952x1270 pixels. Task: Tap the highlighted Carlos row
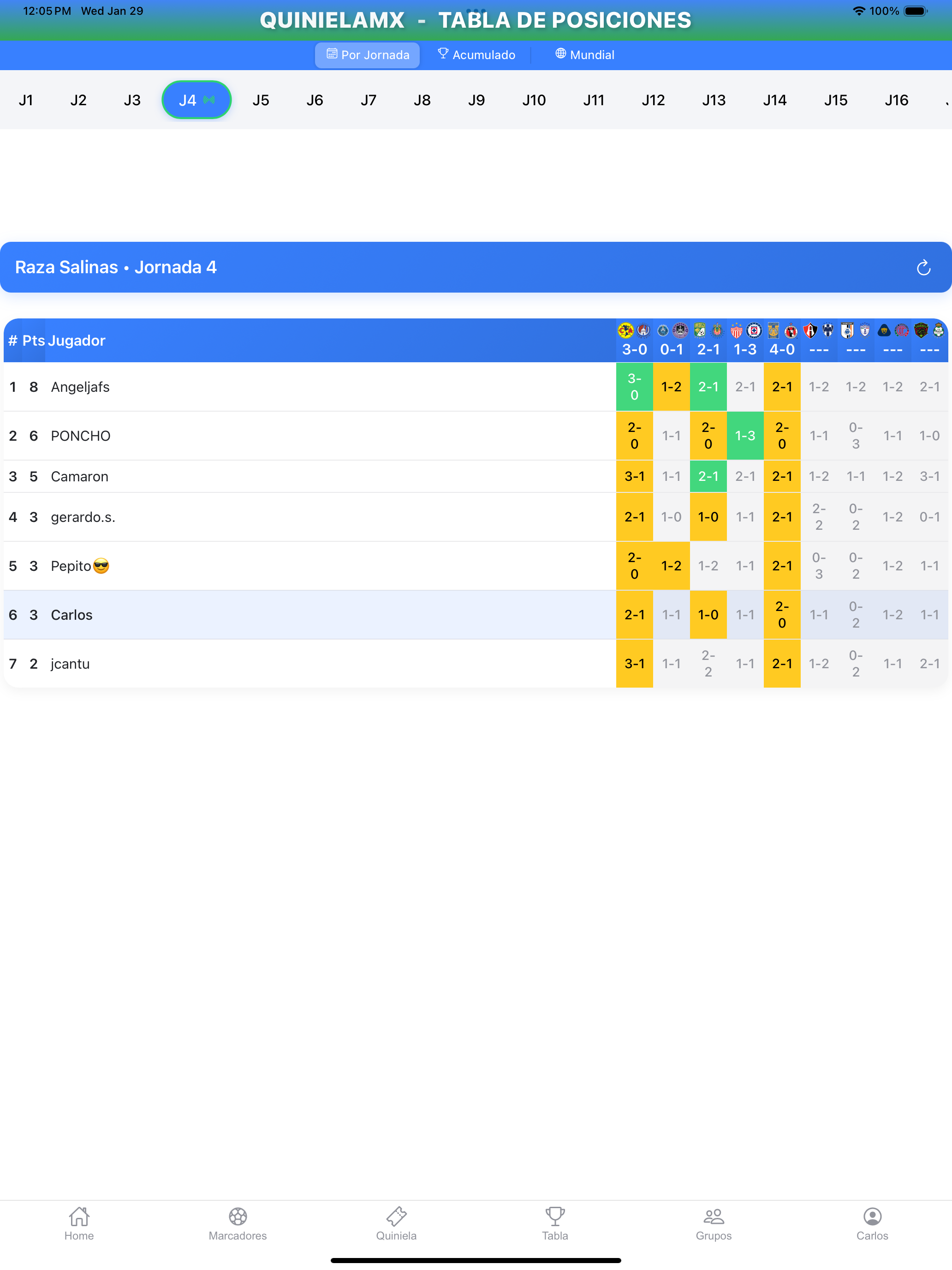[72, 615]
